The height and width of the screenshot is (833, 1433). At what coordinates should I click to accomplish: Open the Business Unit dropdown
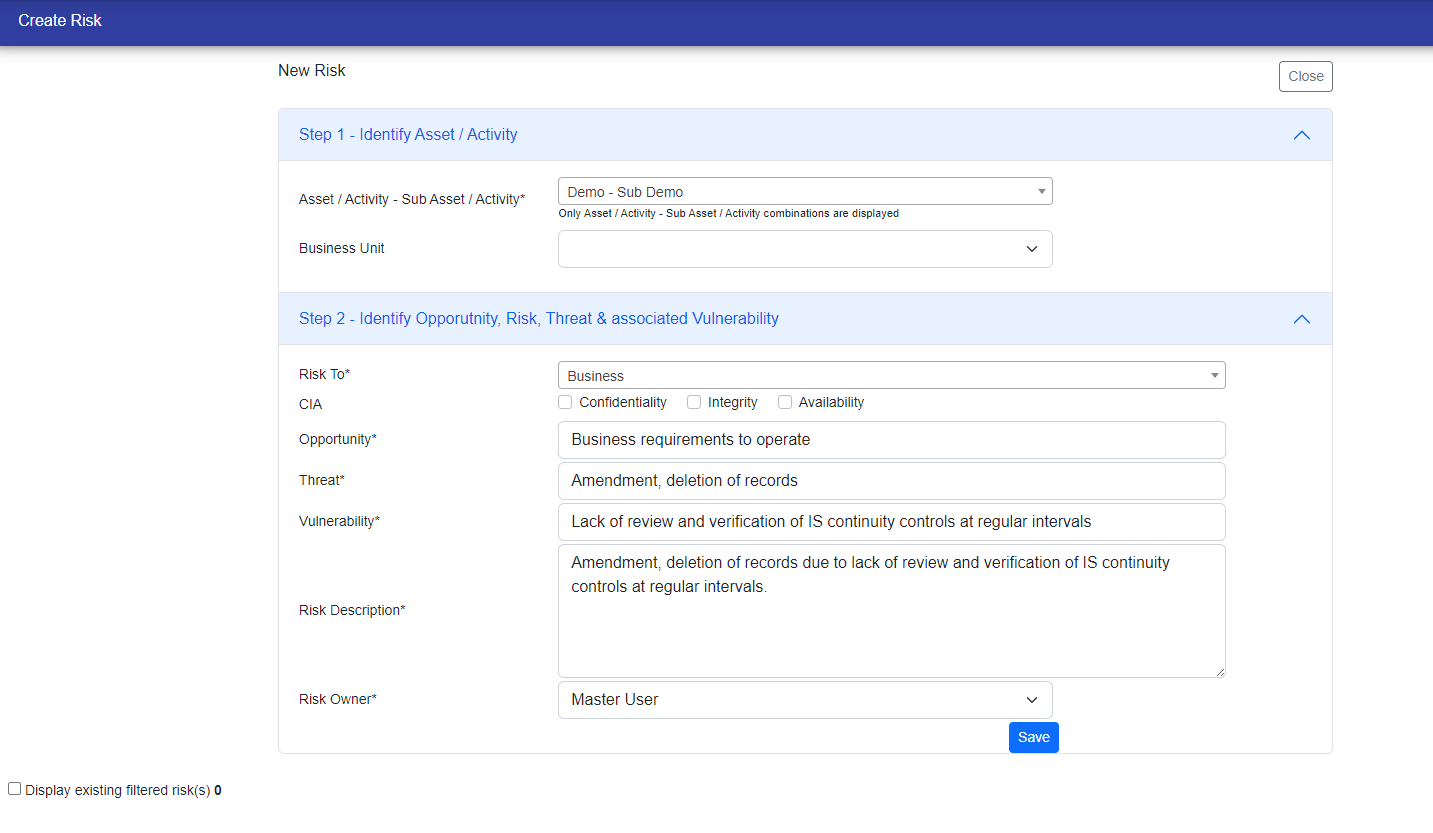804,249
